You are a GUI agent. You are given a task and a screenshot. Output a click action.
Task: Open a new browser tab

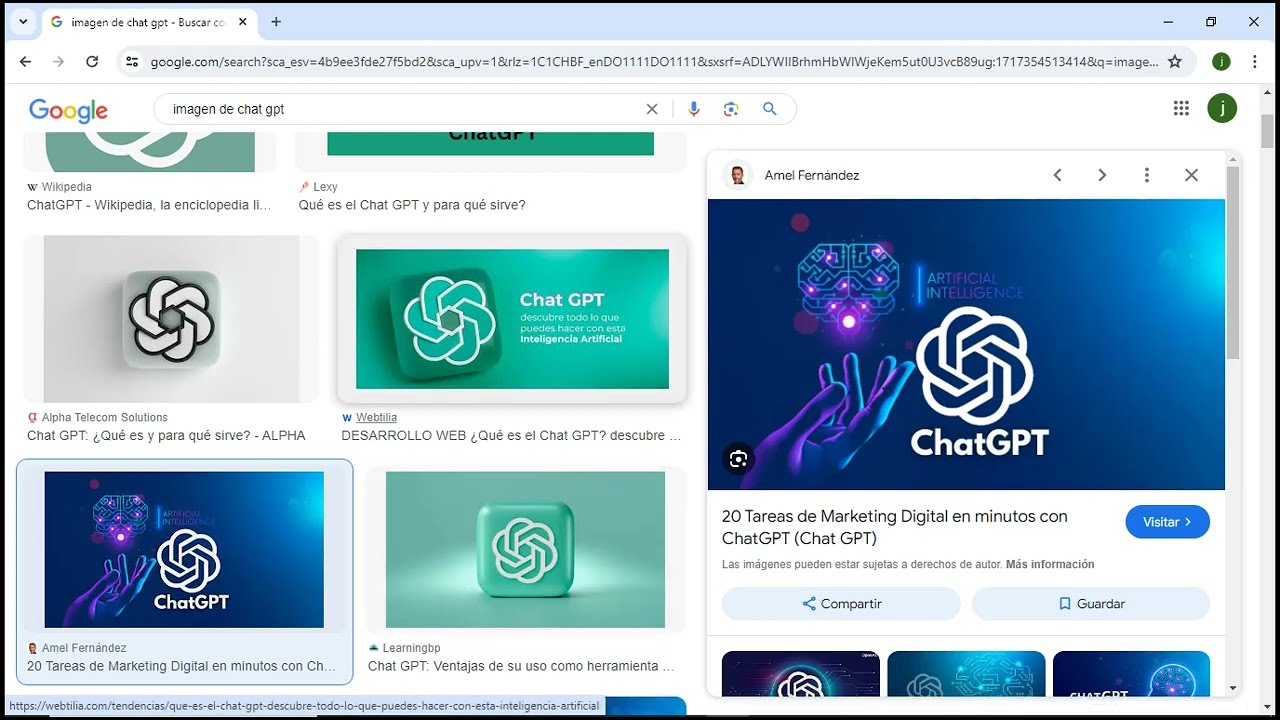click(276, 21)
